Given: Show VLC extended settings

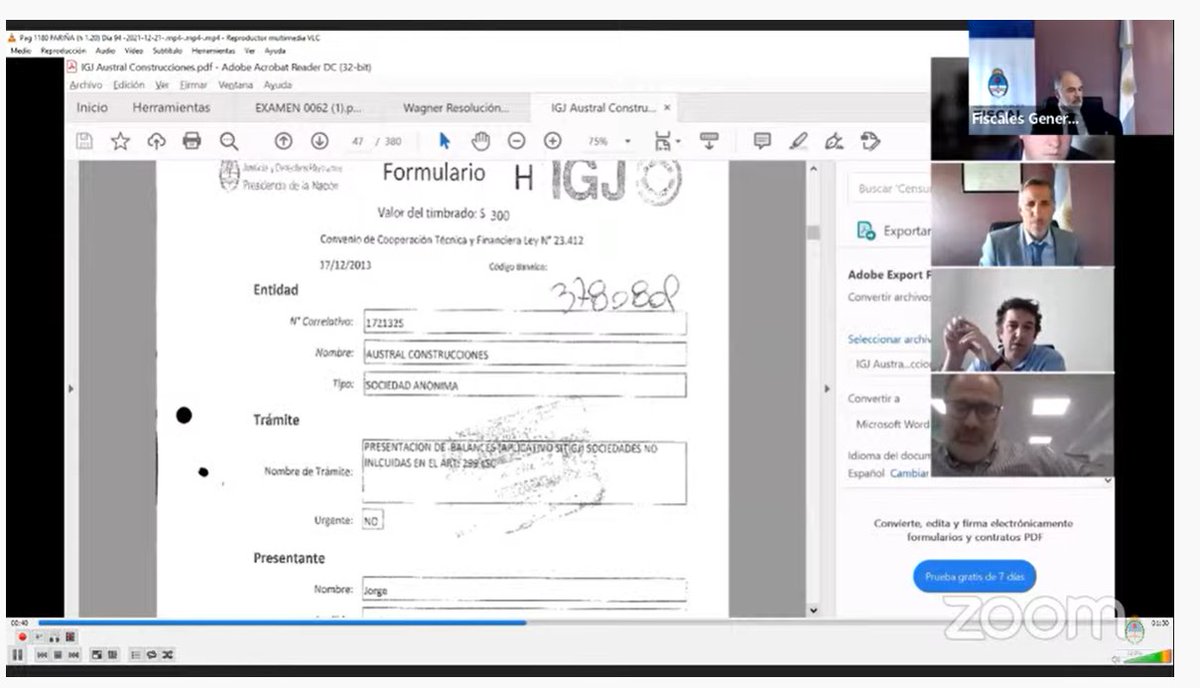Looking at the screenshot, I should pos(112,655).
